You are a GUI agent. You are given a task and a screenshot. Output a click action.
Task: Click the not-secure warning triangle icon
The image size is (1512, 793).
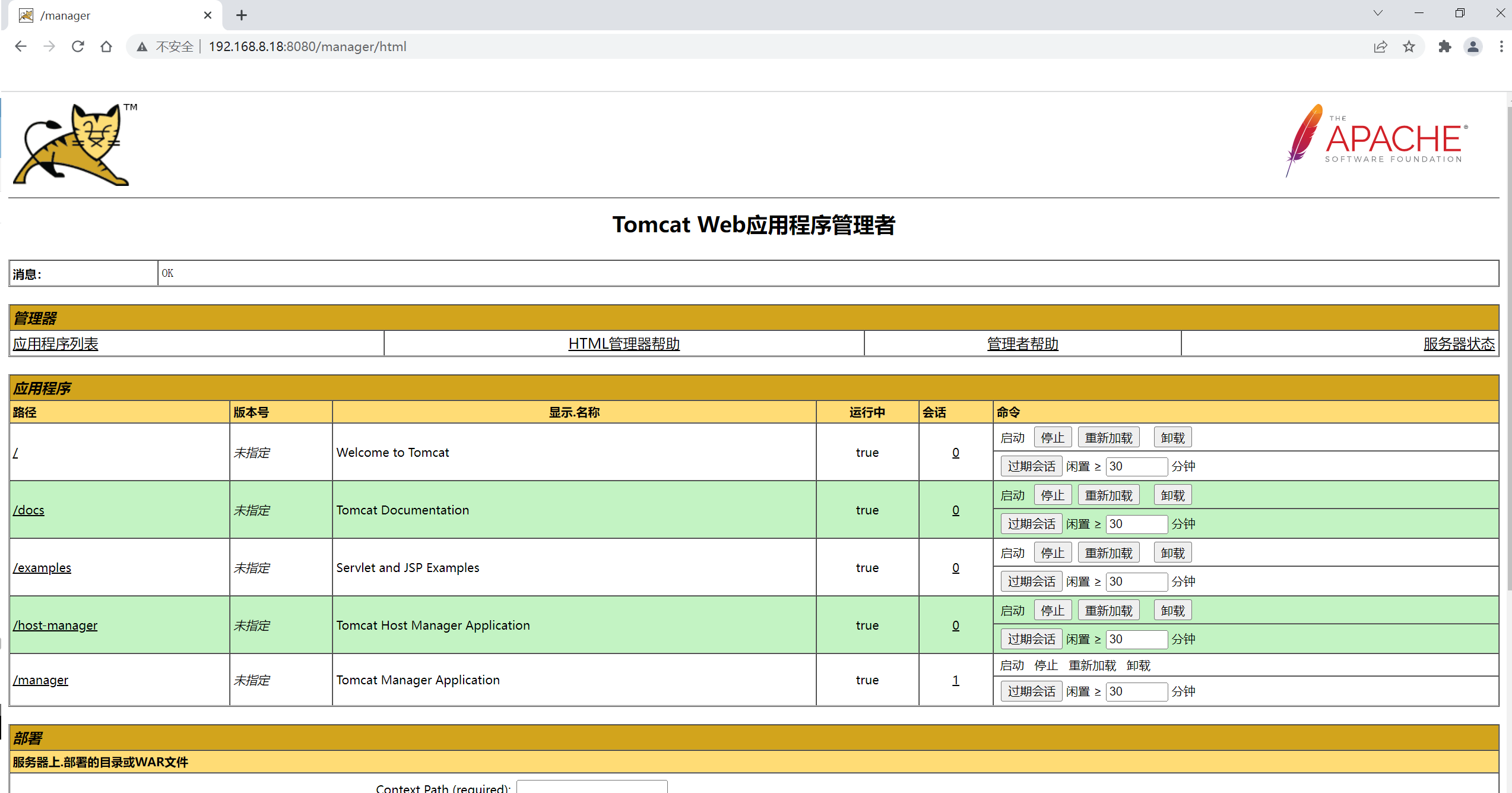[x=142, y=47]
